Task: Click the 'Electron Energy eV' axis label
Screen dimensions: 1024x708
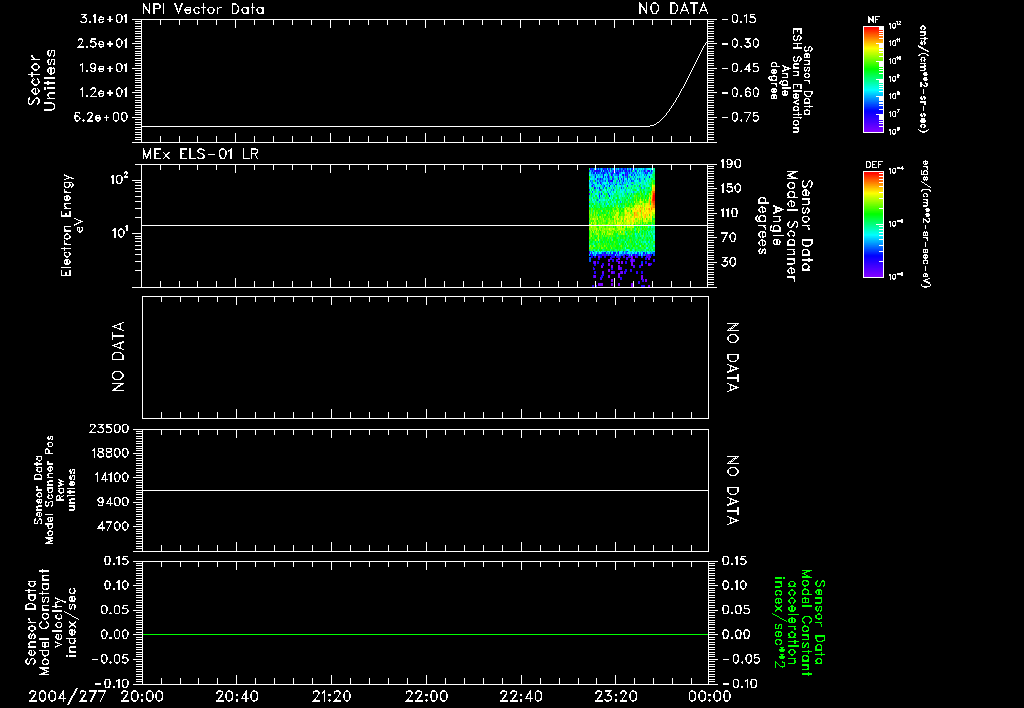Action: 71,225
